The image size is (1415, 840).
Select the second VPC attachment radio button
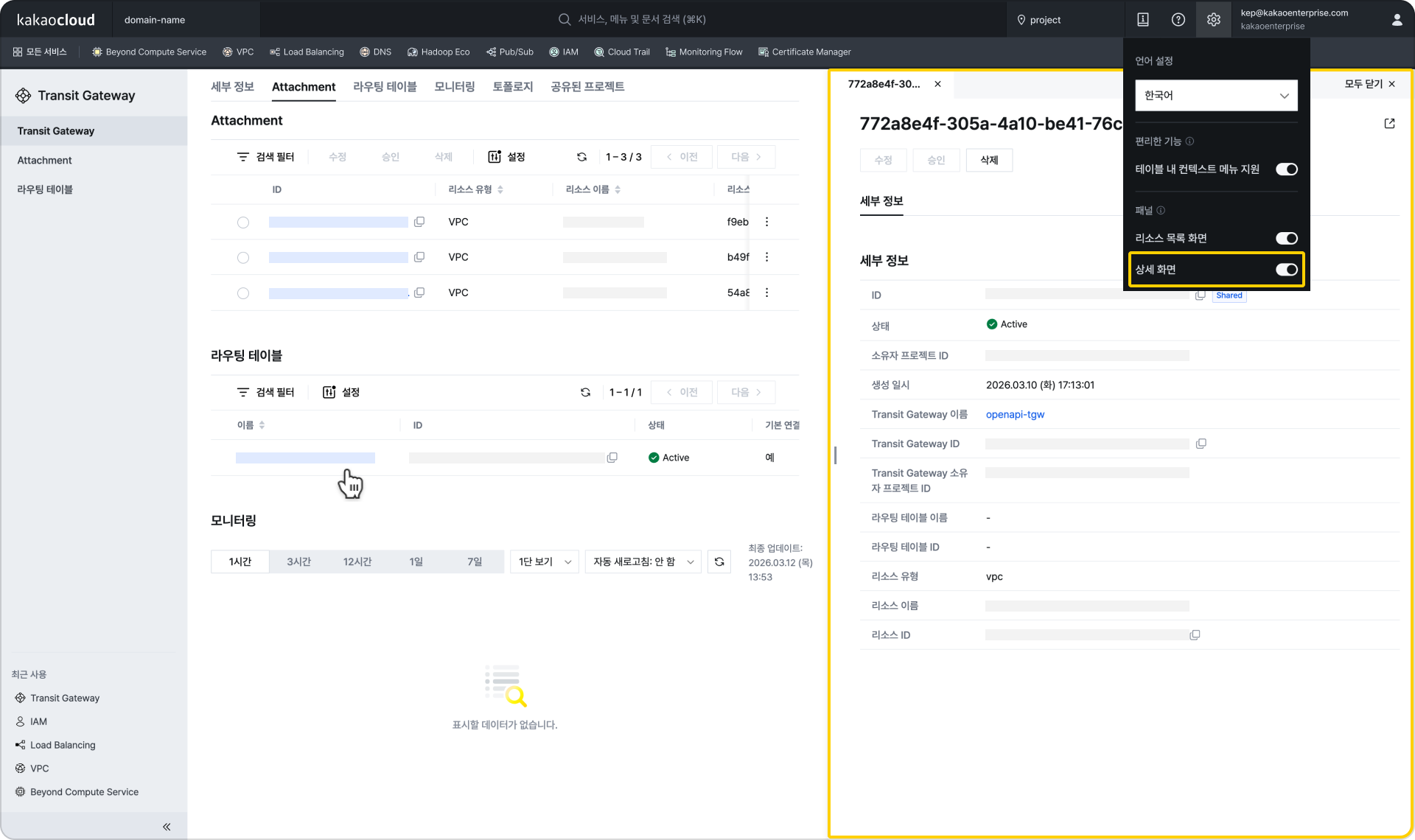(243, 258)
